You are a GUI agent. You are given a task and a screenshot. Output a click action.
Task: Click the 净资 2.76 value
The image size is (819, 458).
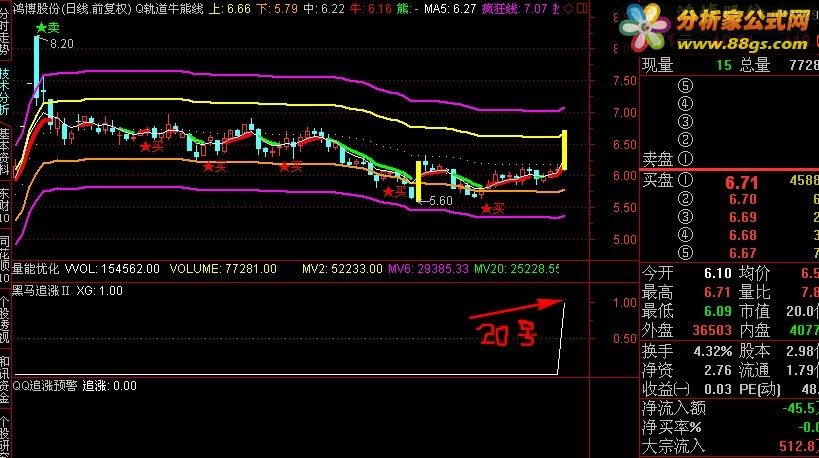tap(718, 370)
